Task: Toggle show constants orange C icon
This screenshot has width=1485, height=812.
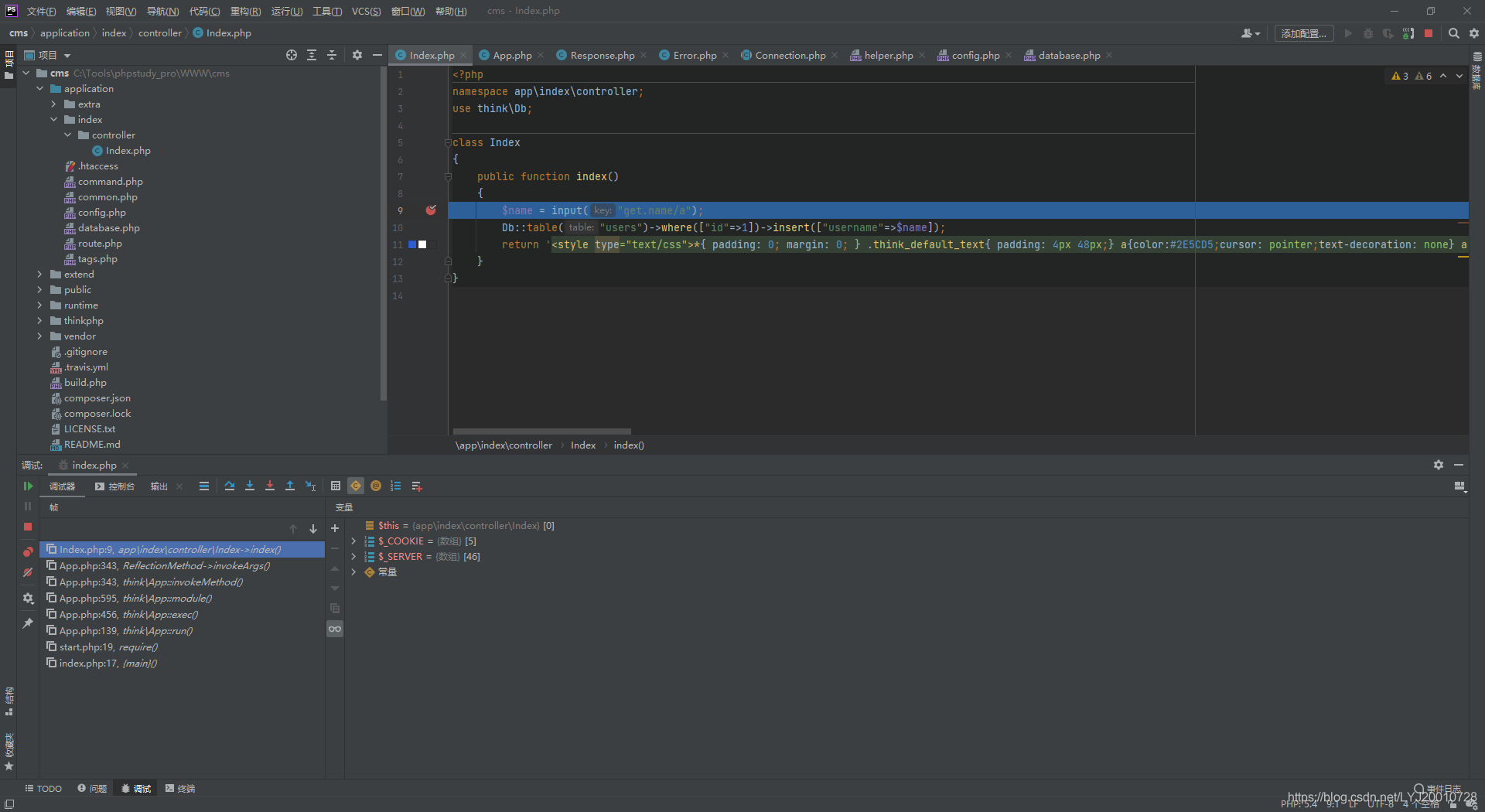Action: coord(356,486)
